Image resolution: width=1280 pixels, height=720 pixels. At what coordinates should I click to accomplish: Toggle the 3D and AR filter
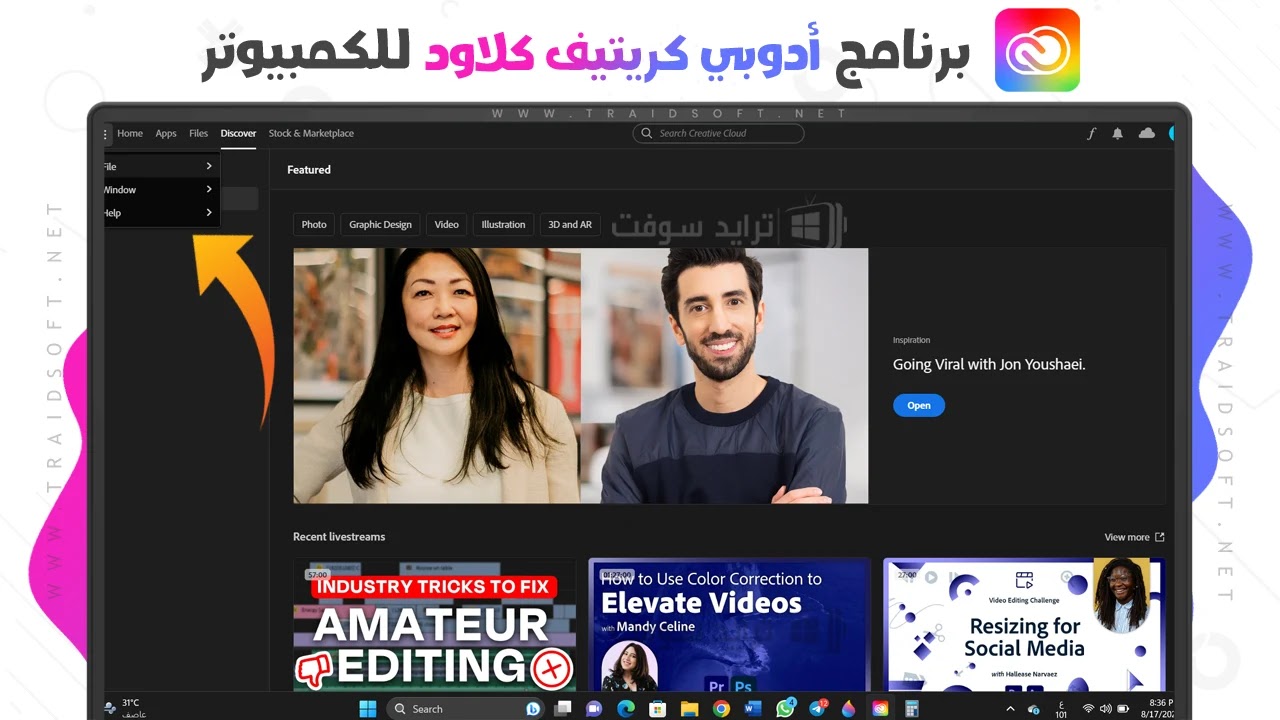(569, 224)
